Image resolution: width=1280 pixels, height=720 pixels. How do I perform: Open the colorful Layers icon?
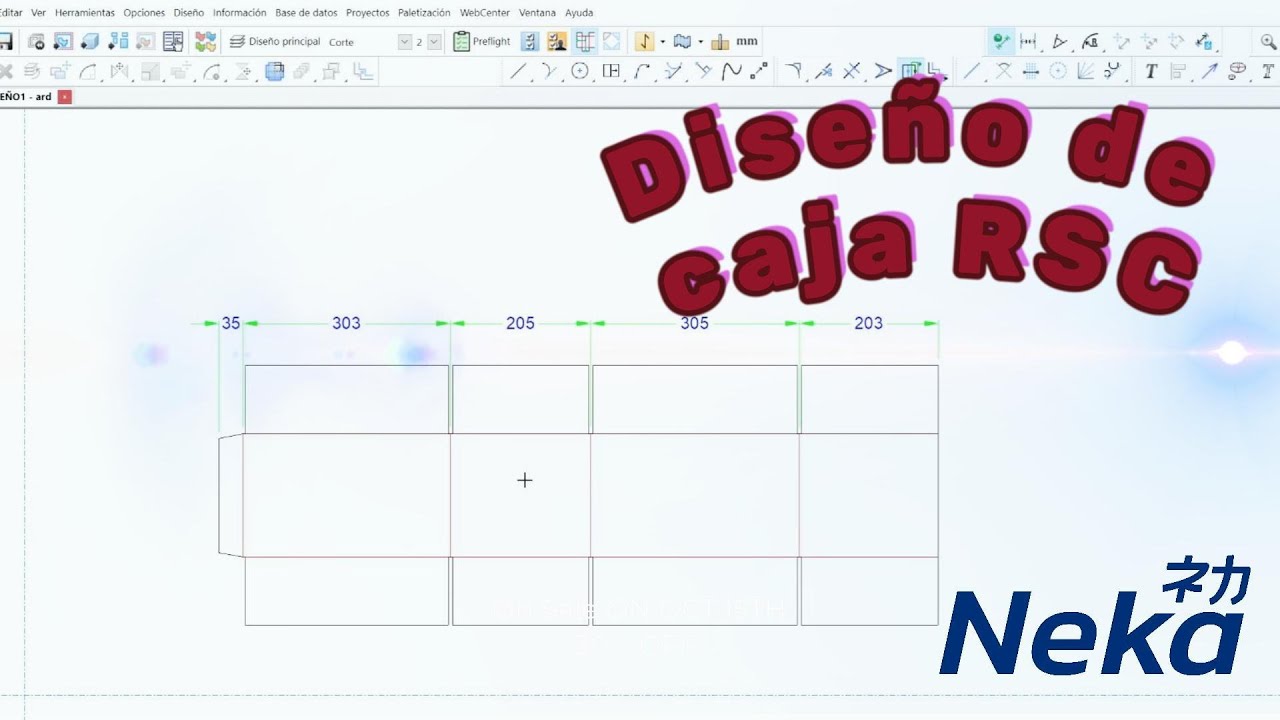205,41
